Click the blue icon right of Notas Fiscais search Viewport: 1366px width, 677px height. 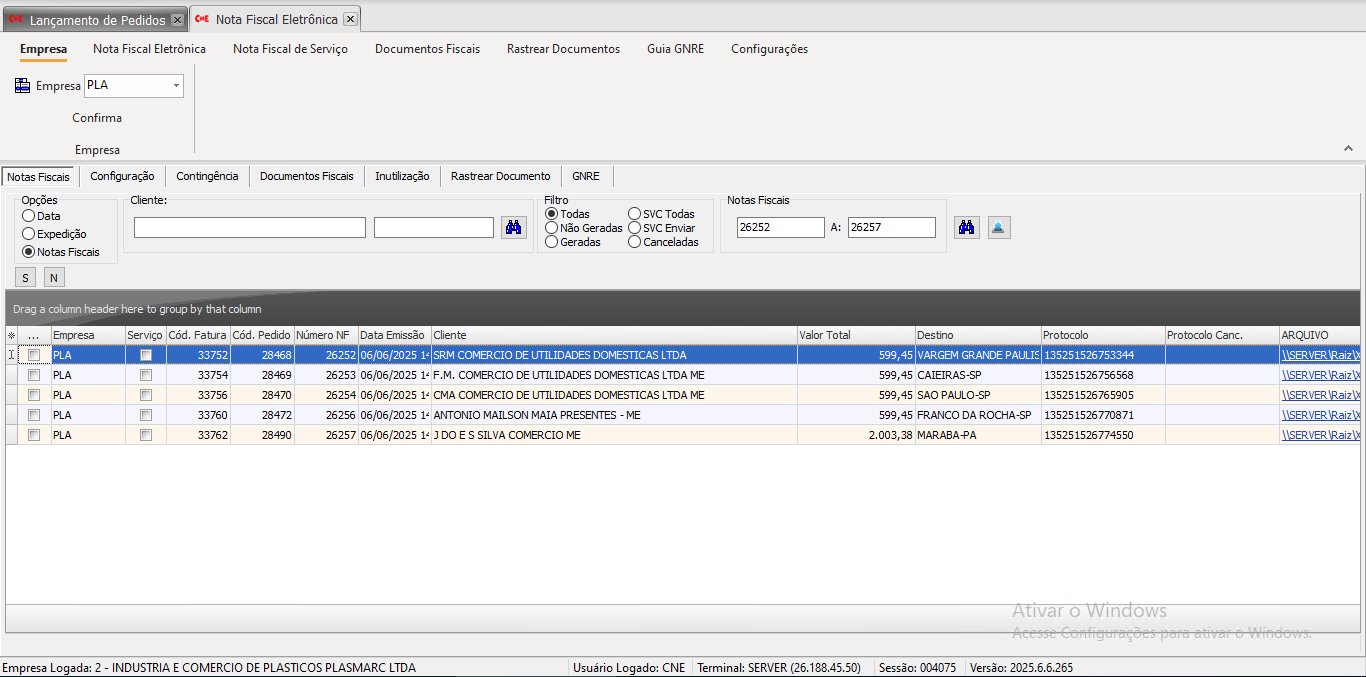click(999, 228)
